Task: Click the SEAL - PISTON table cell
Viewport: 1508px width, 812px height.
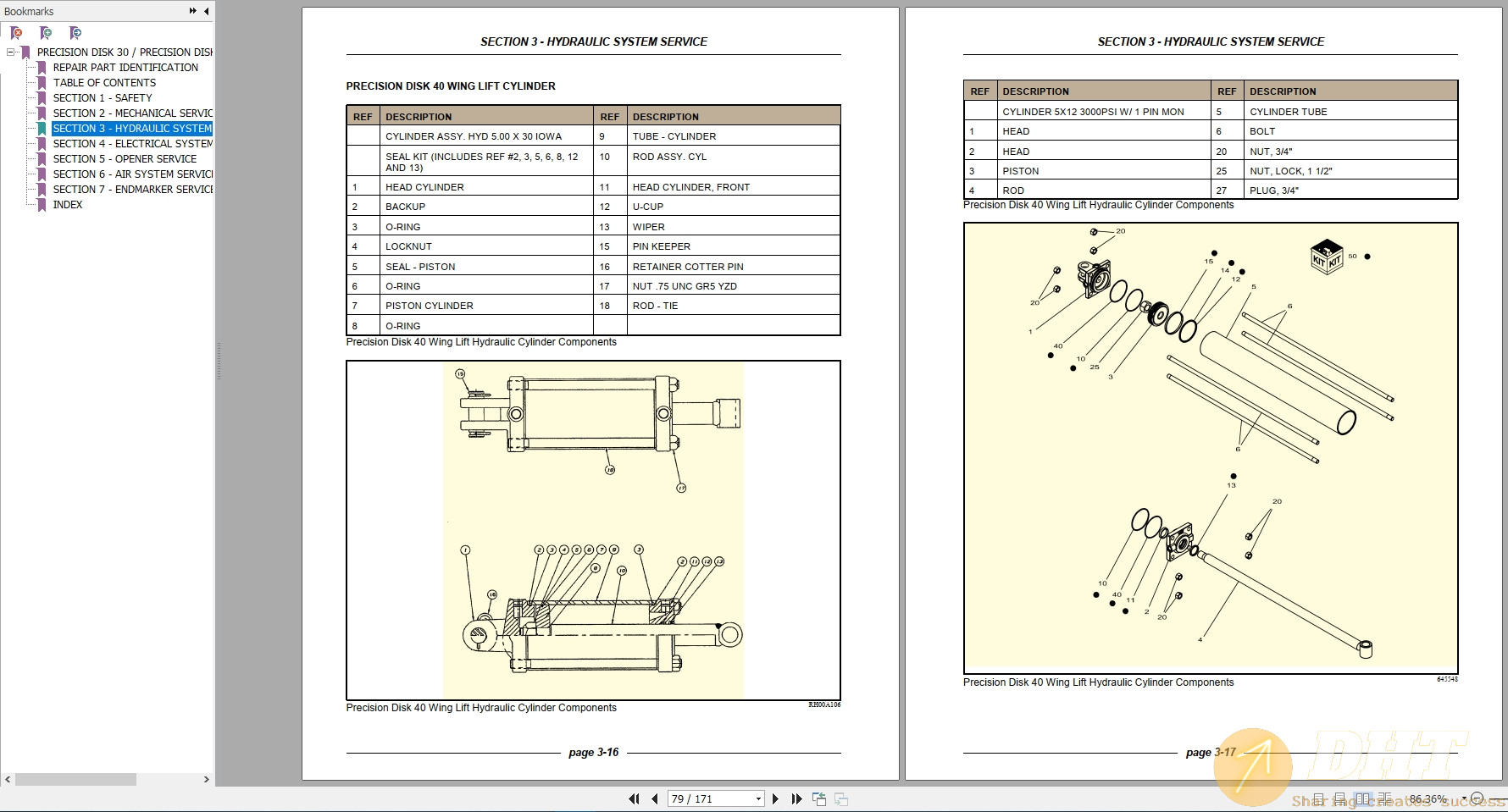Action: click(x=486, y=267)
